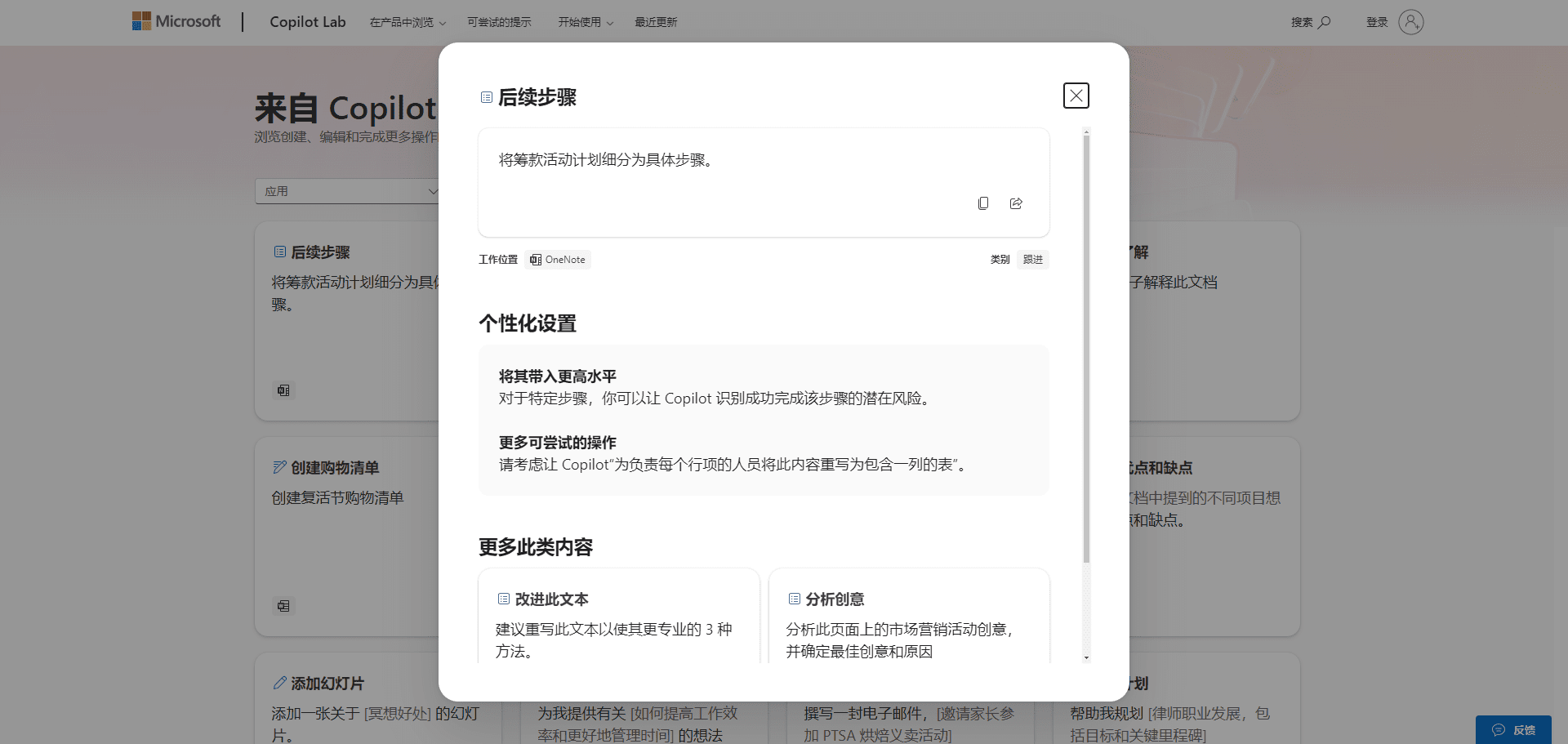Select the 跟进 category tag
This screenshot has width=1568, height=744.
click(x=1033, y=260)
